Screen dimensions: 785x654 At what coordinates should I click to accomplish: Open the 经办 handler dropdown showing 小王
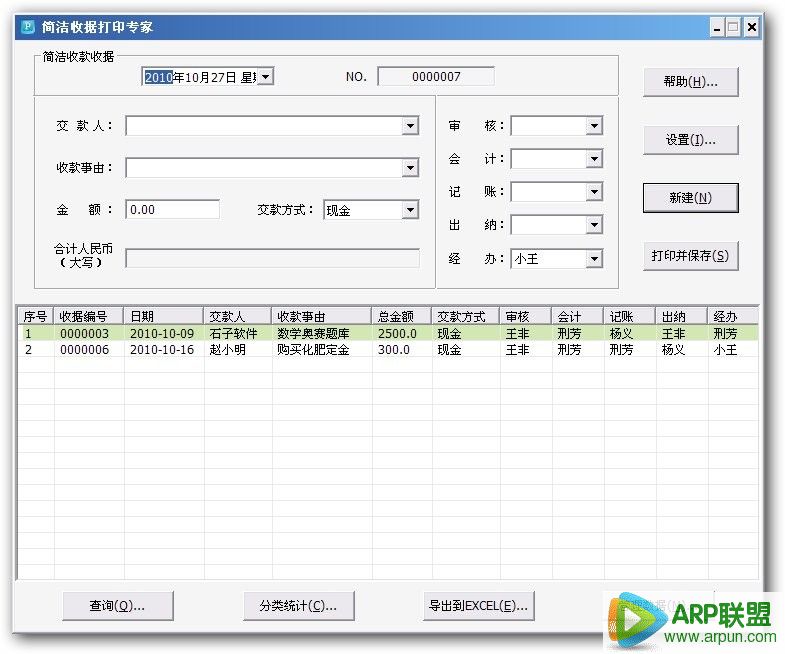[x=594, y=259]
